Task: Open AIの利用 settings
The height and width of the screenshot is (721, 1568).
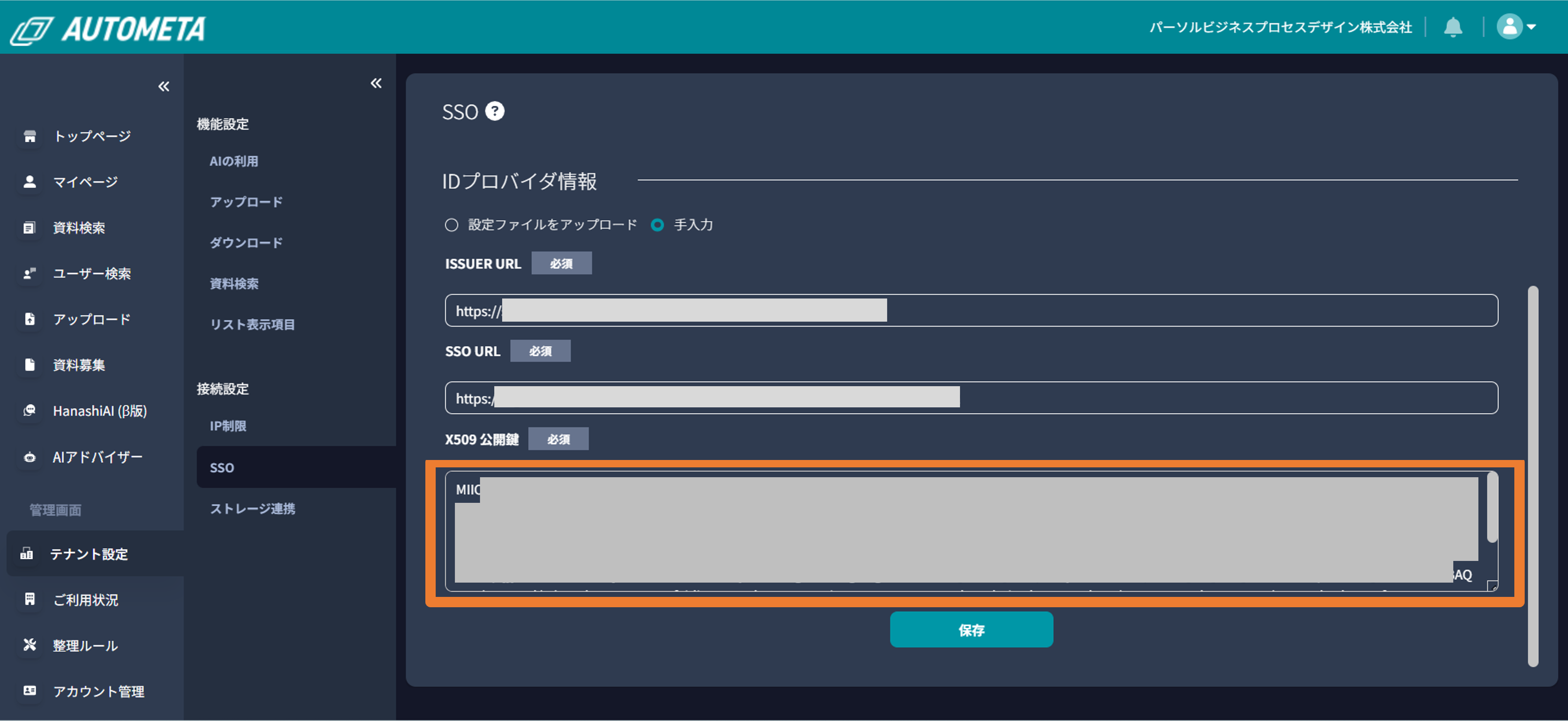Action: (x=234, y=162)
